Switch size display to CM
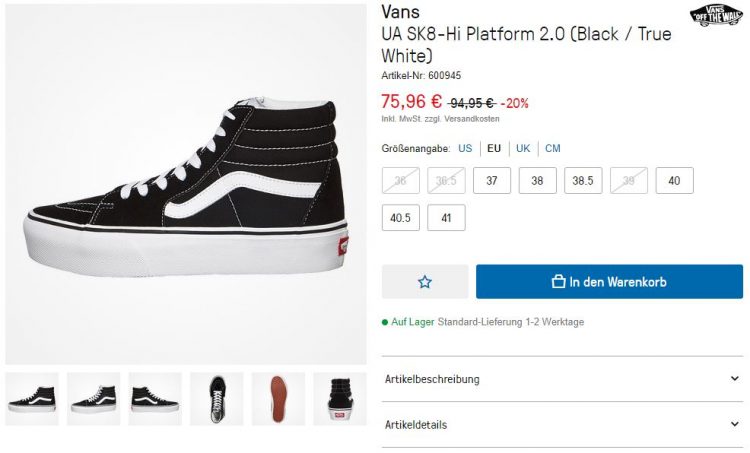This screenshot has width=750, height=453. (x=552, y=148)
